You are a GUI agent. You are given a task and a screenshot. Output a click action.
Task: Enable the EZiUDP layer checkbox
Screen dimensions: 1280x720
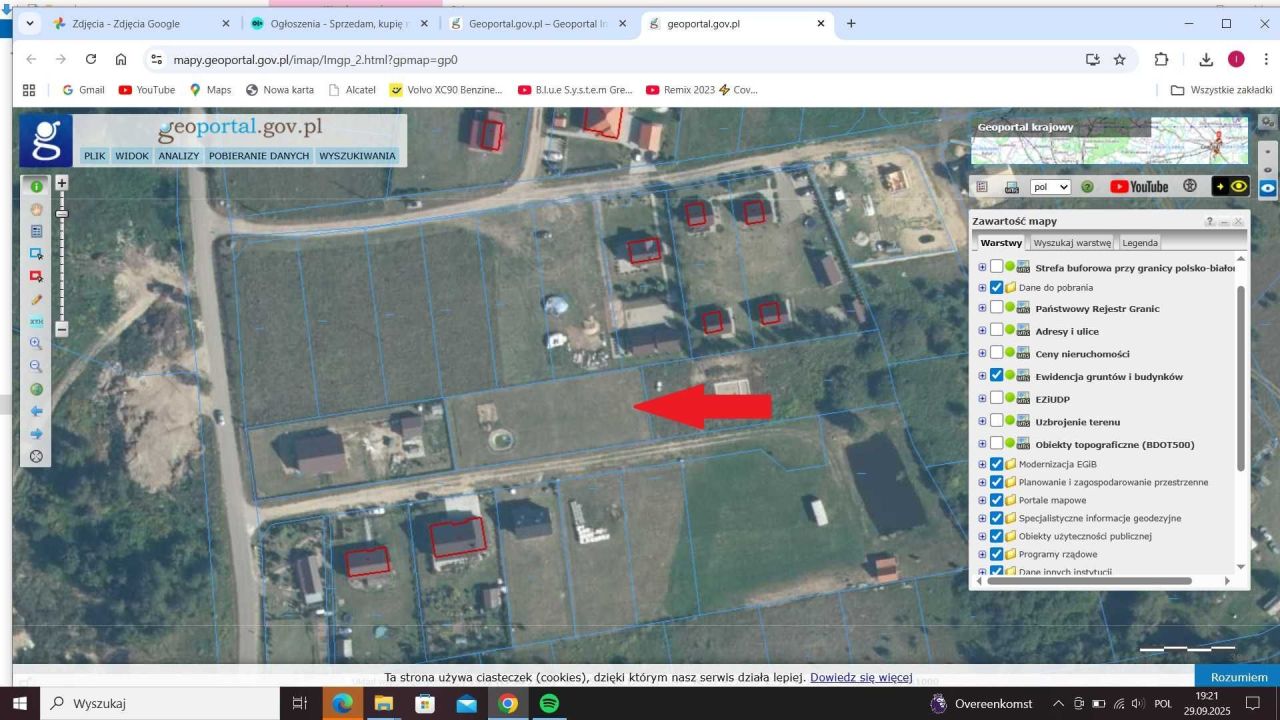(x=996, y=398)
